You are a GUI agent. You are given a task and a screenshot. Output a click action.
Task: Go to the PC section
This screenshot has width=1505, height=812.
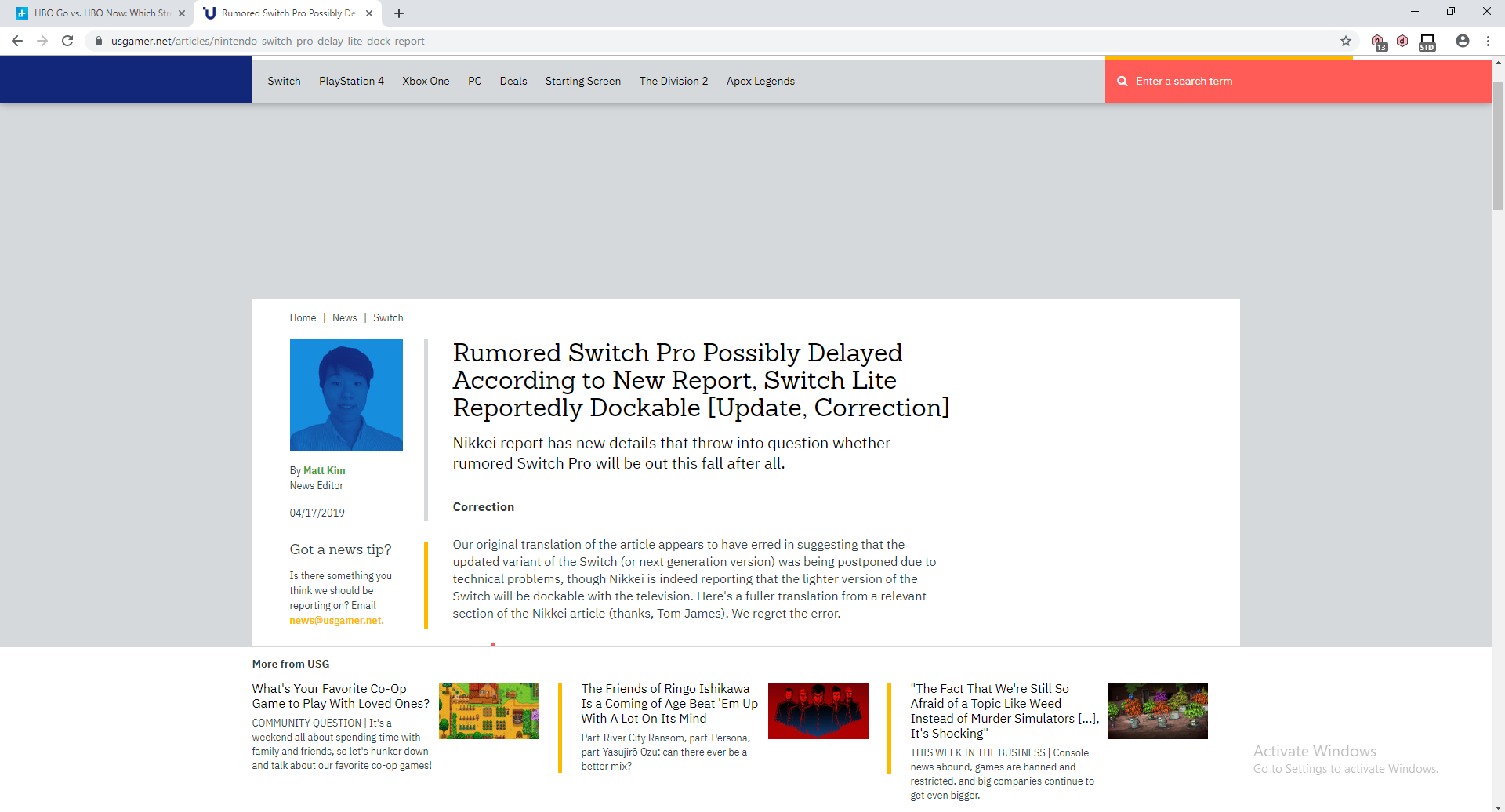click(x=475, y=81)
